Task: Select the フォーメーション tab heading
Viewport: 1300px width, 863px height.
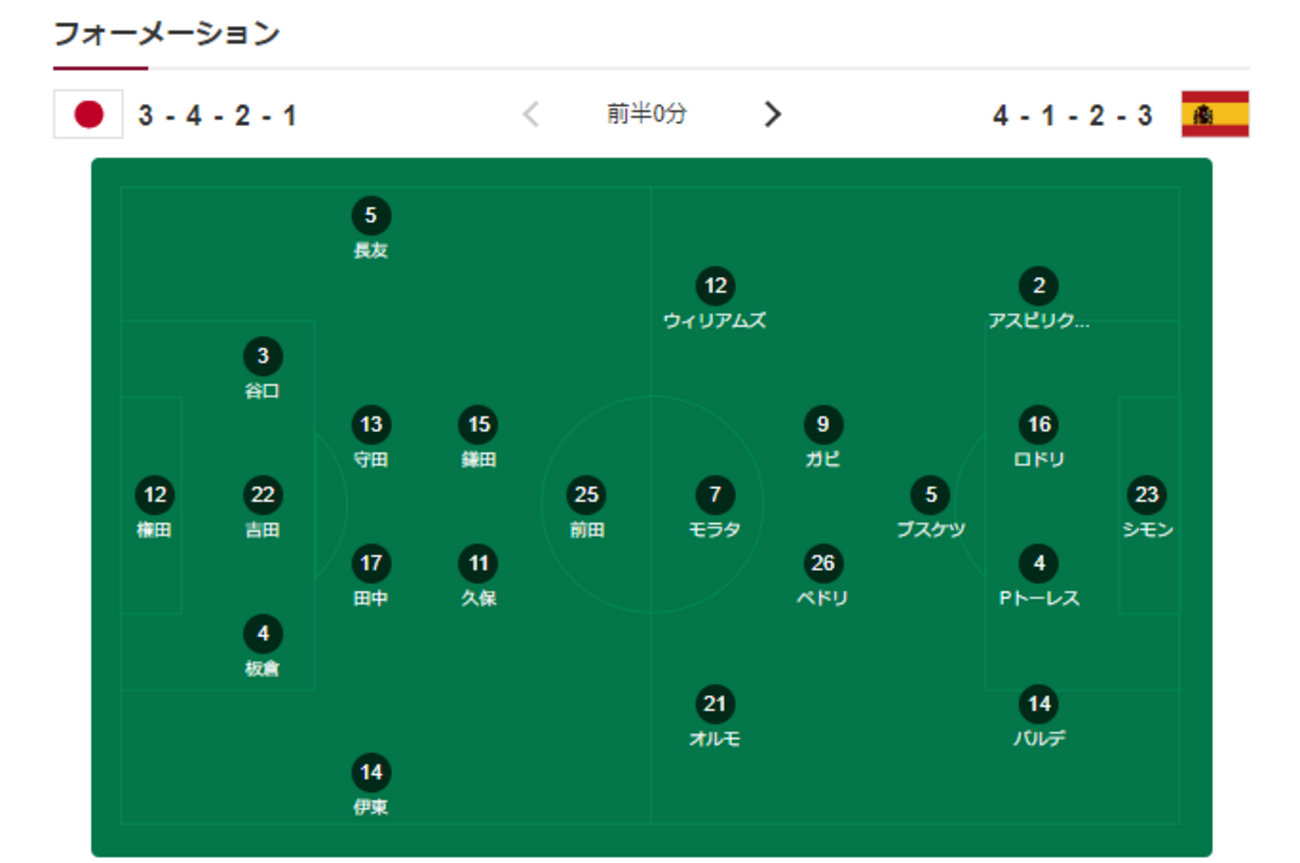Action: [x=166, y=34]
